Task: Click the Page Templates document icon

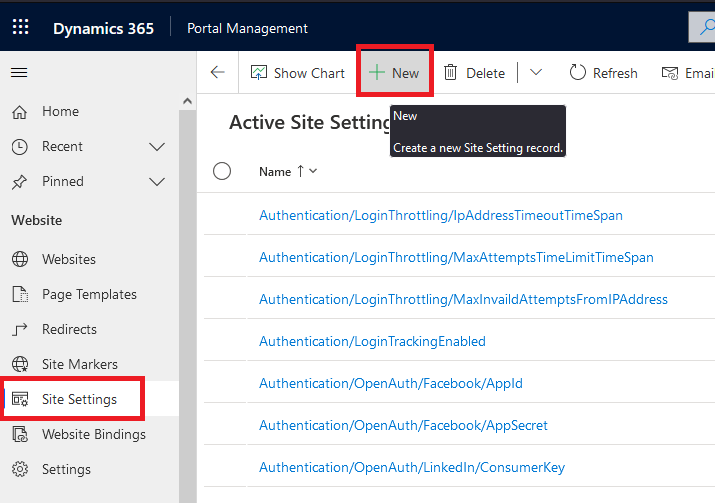Action: tap(20, 294)
